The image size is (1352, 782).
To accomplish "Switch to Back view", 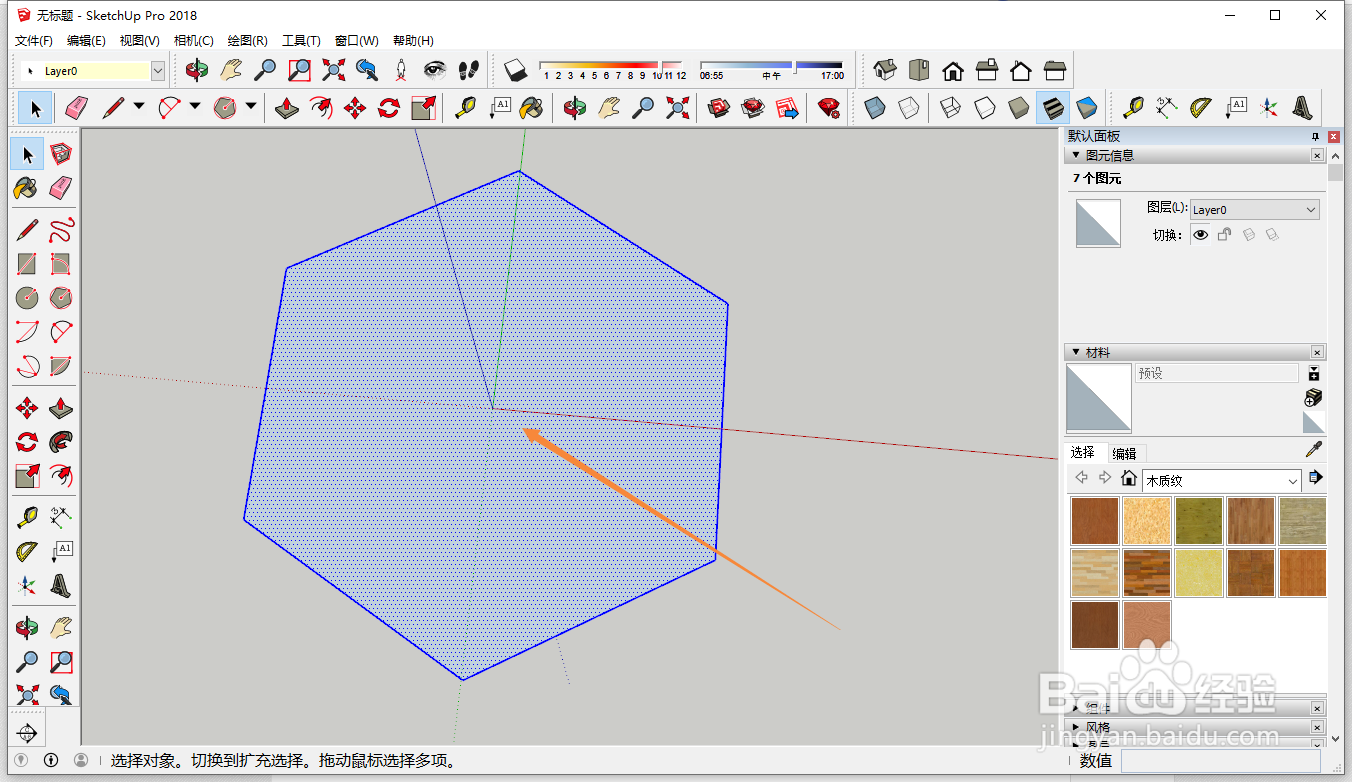I will [x=1021, y=70].
